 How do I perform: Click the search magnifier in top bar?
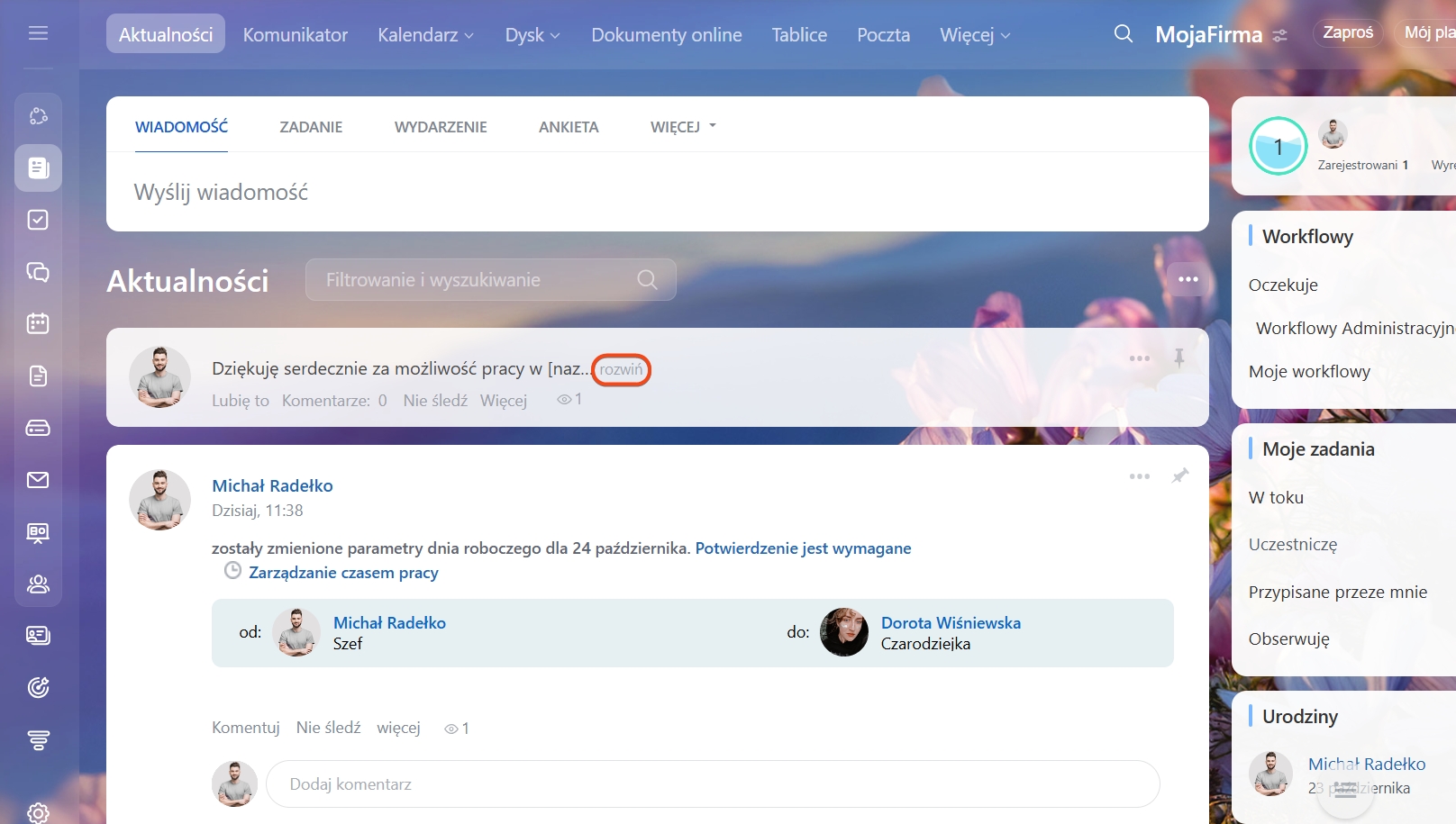(x=1123, y=34)
